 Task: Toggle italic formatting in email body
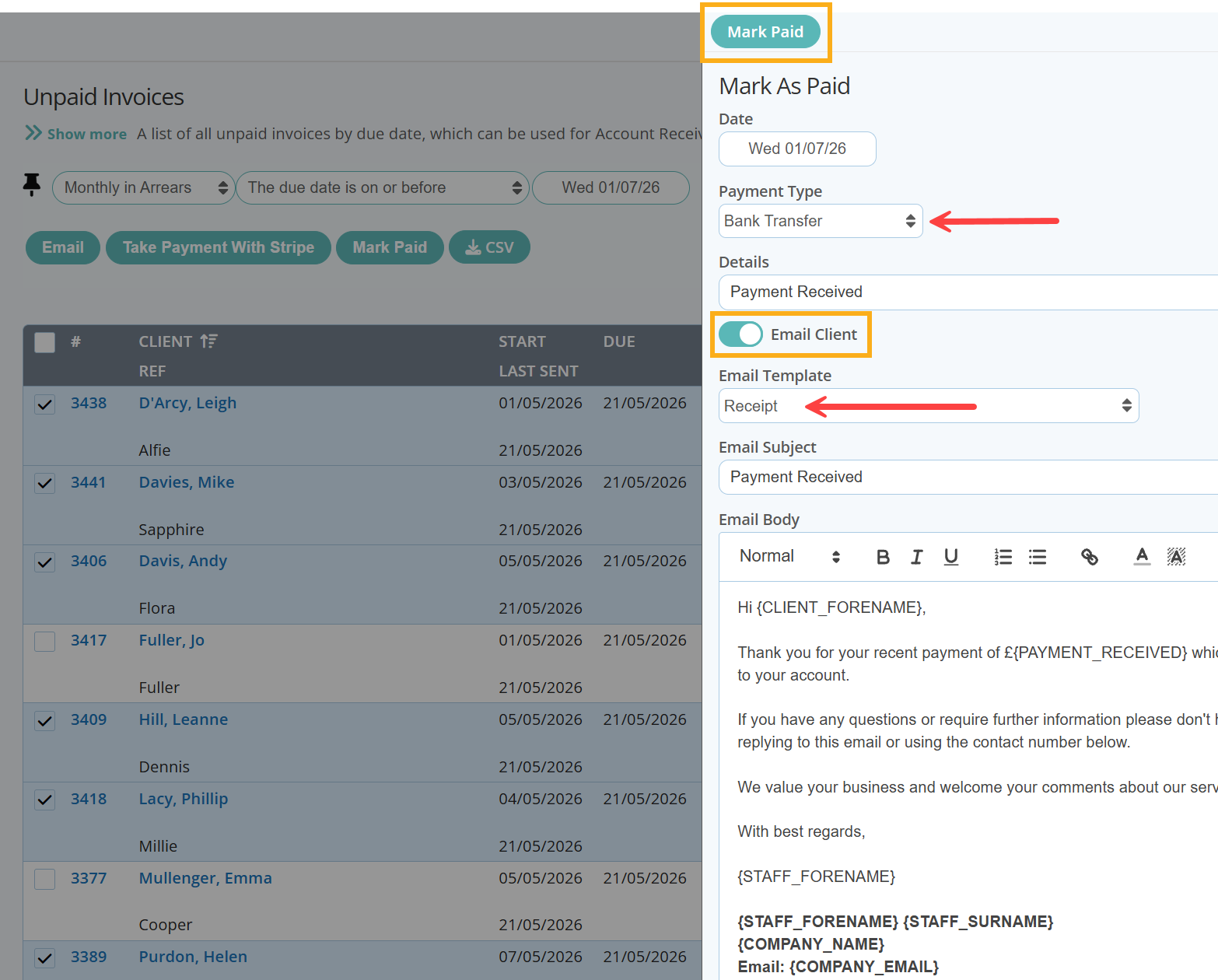coord(917,557)
